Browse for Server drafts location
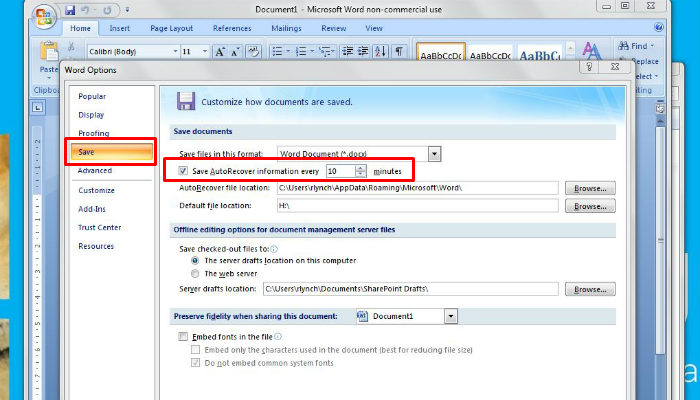The height and width of the screenshot is (400, 700). (x=590, y=289)
